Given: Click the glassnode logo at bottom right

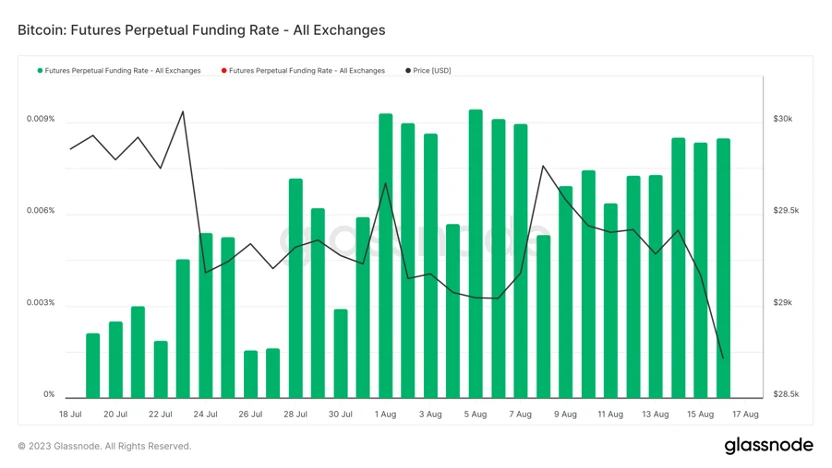Looking at the screenshot, I should point(767,445).
